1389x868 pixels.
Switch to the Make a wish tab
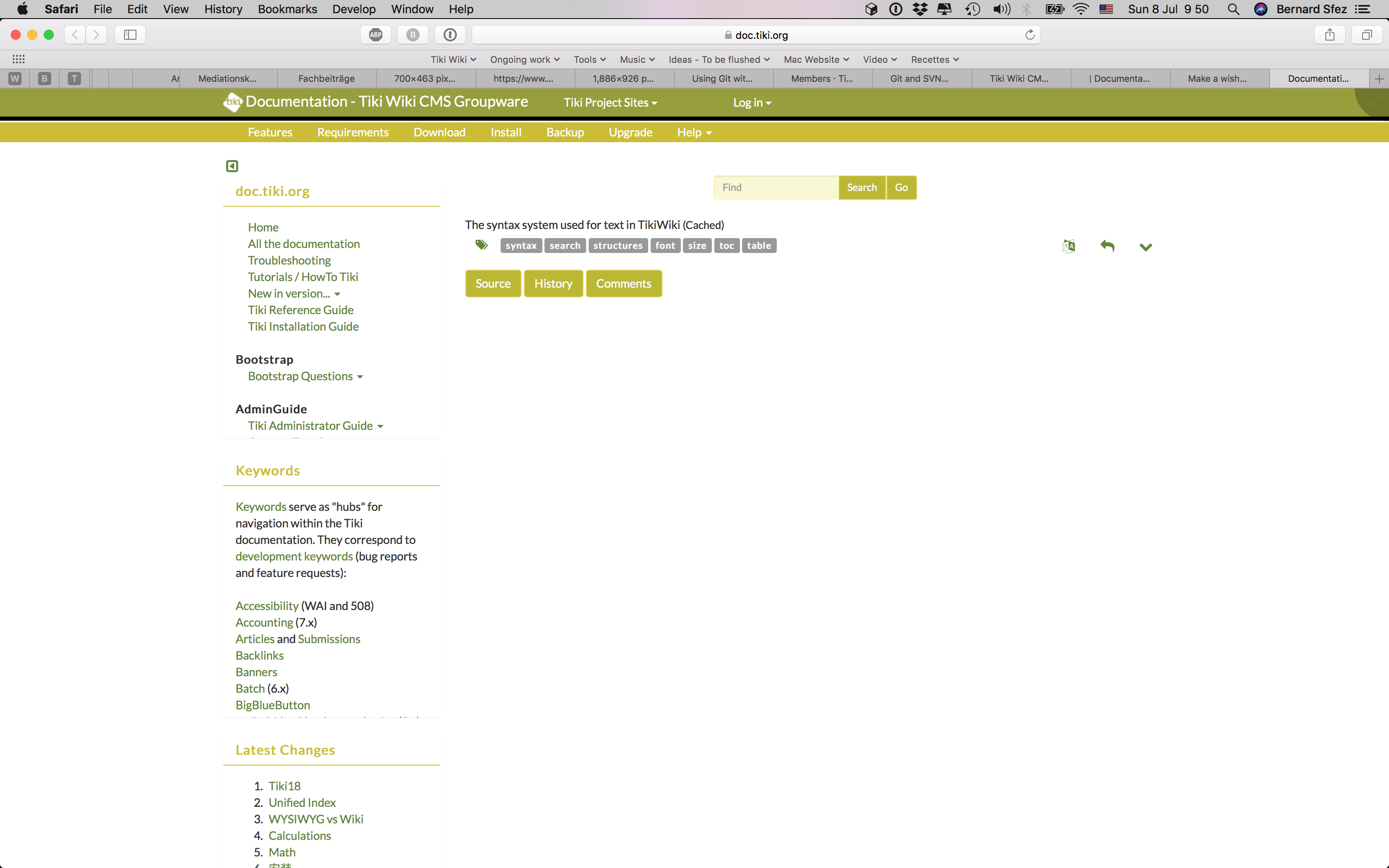1220,79
